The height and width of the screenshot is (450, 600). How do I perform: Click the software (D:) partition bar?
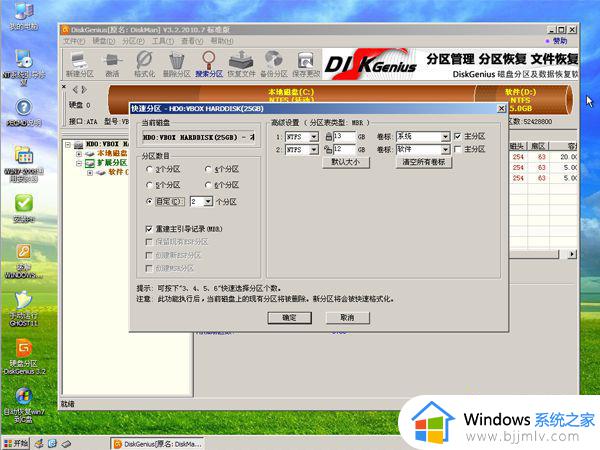523,99
